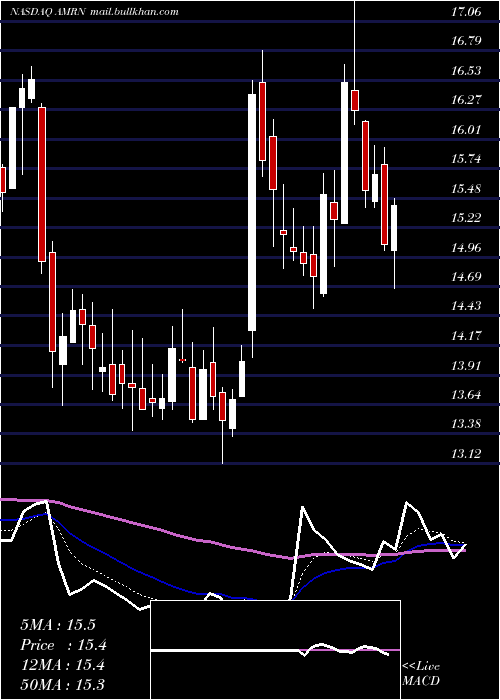The height and width of the screenshot is (700, 500).
Task: Click the 13.38 price axis label
Action: [466, 425]
